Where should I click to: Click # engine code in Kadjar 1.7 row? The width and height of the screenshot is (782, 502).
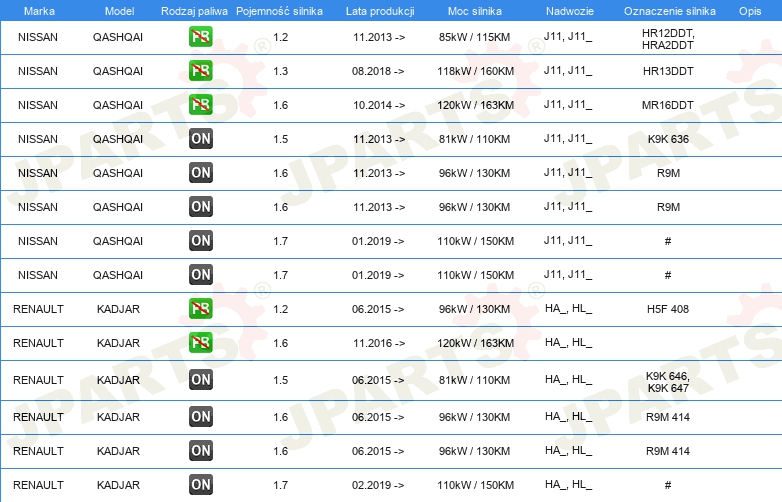click(x=668, y=485)
